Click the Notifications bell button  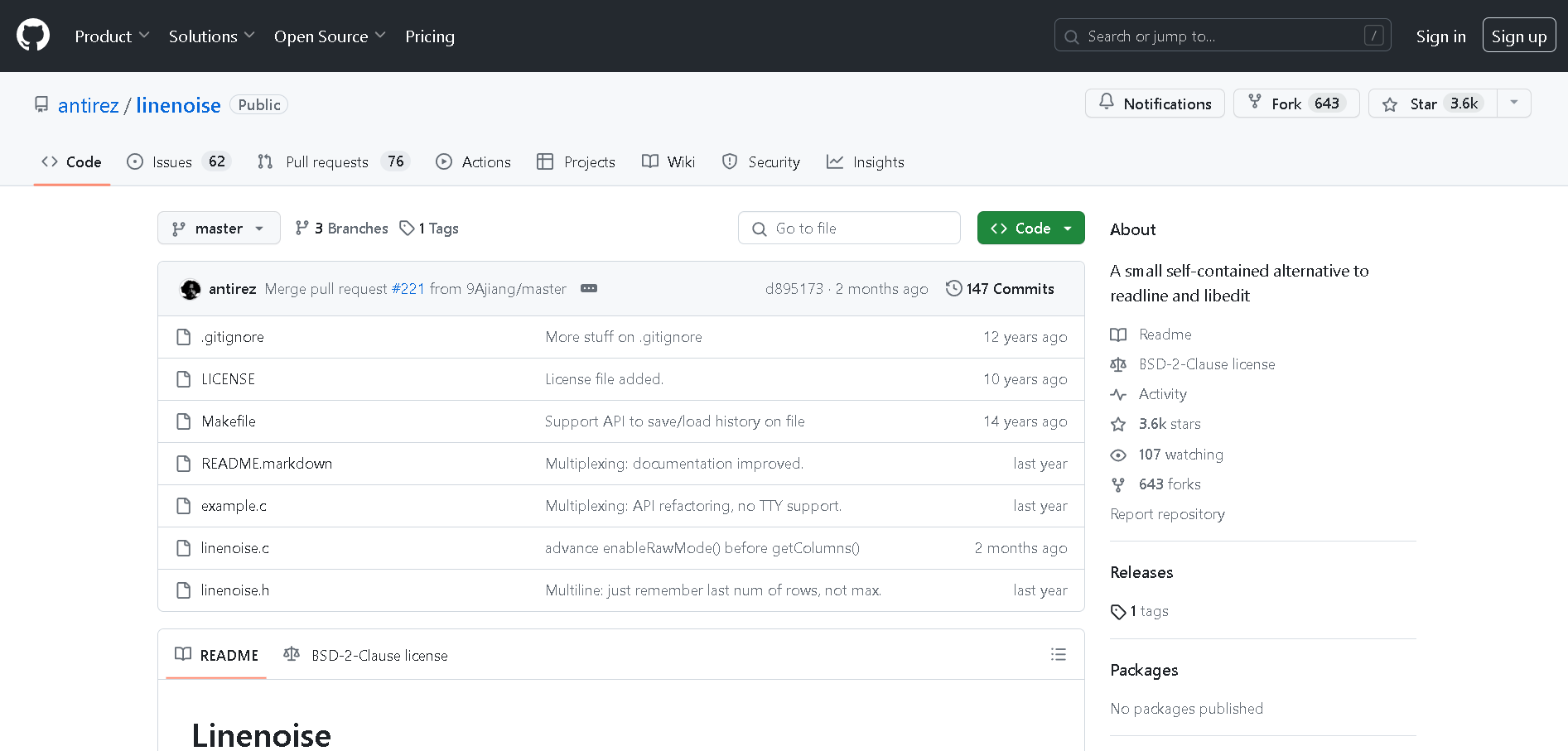(1155, 104)
